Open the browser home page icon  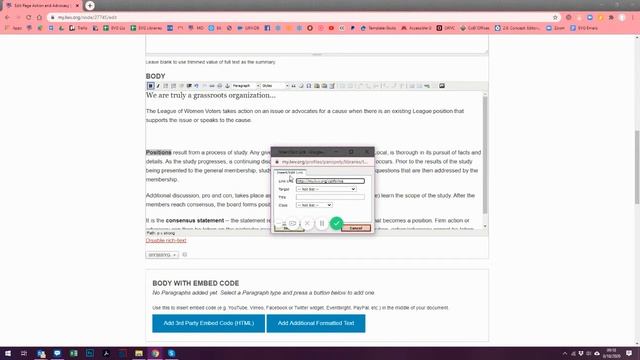(x=39, y=18)
